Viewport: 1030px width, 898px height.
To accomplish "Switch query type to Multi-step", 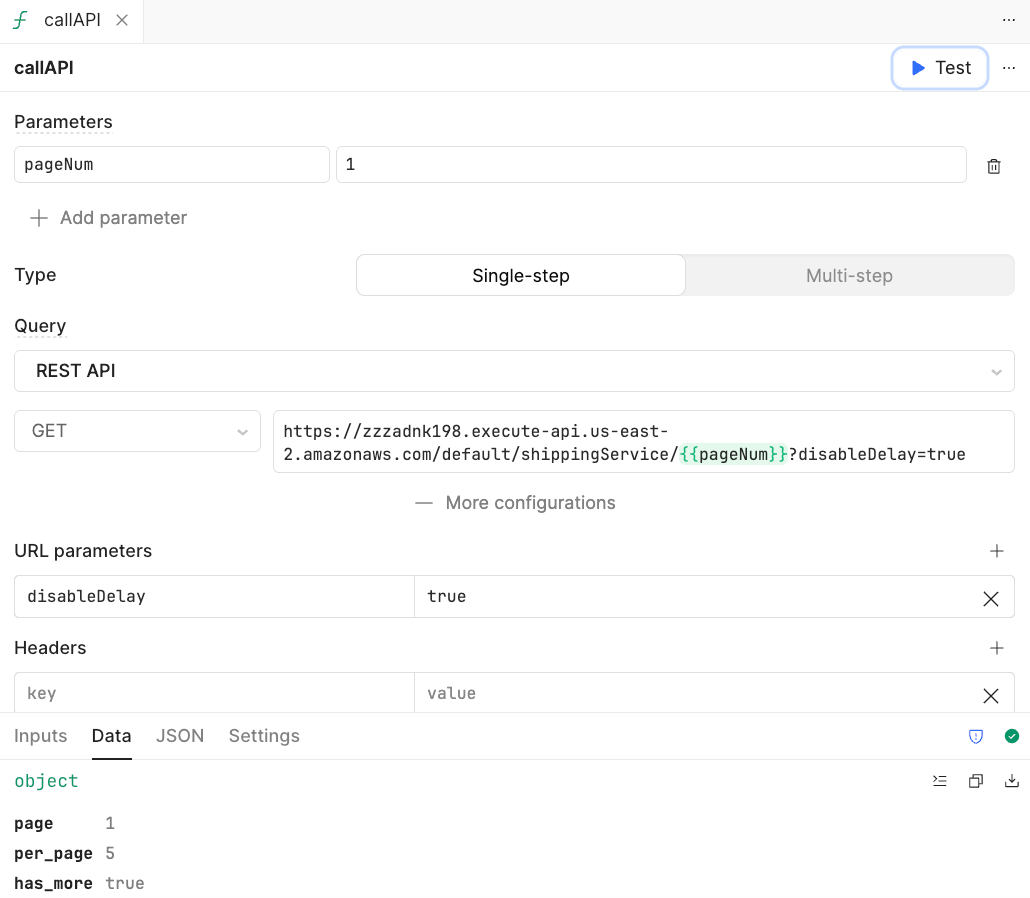I will pyautogui.click(x=849, y=276).
